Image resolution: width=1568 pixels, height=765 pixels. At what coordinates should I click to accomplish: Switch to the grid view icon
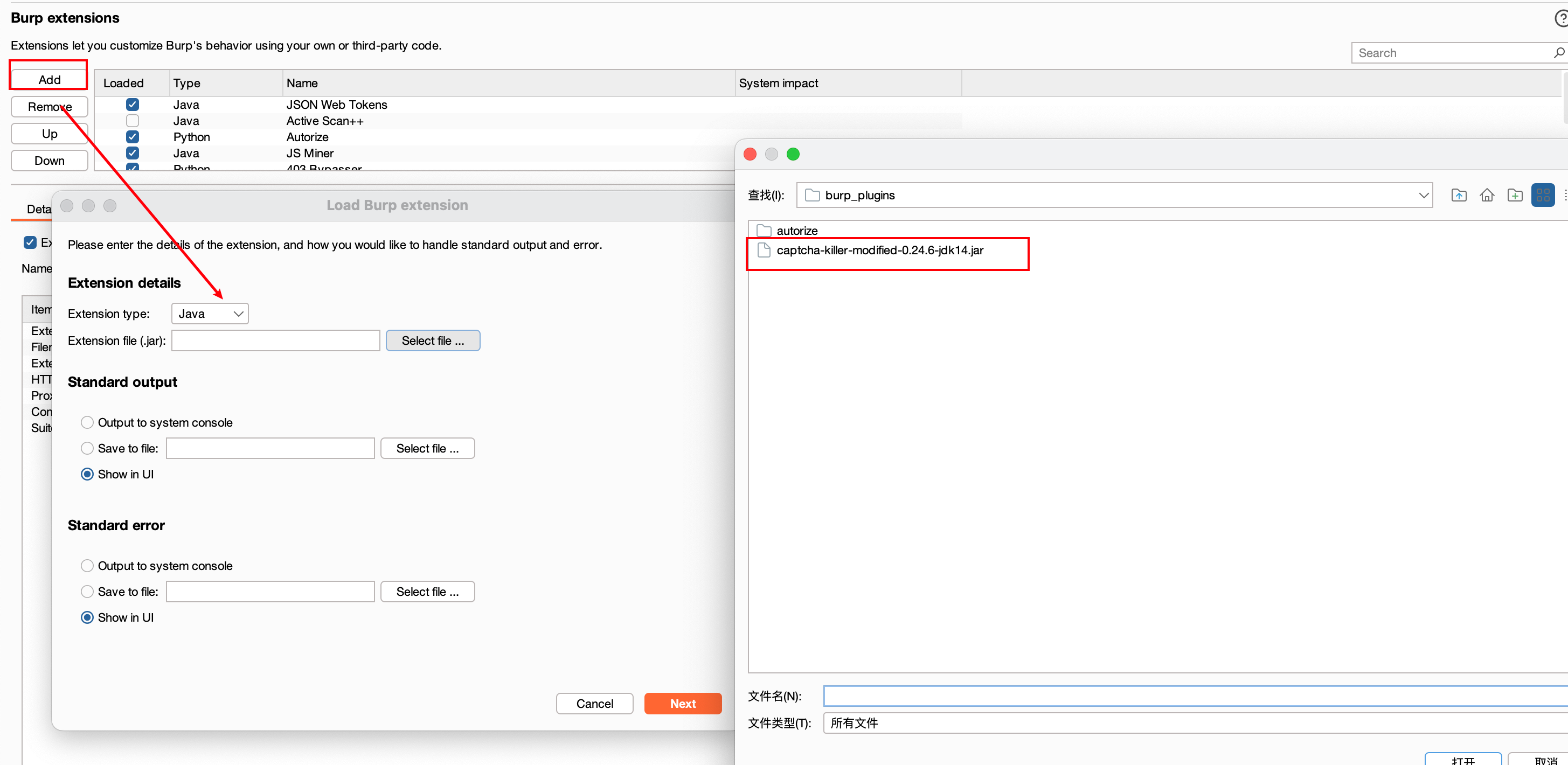click(1543, 196)
